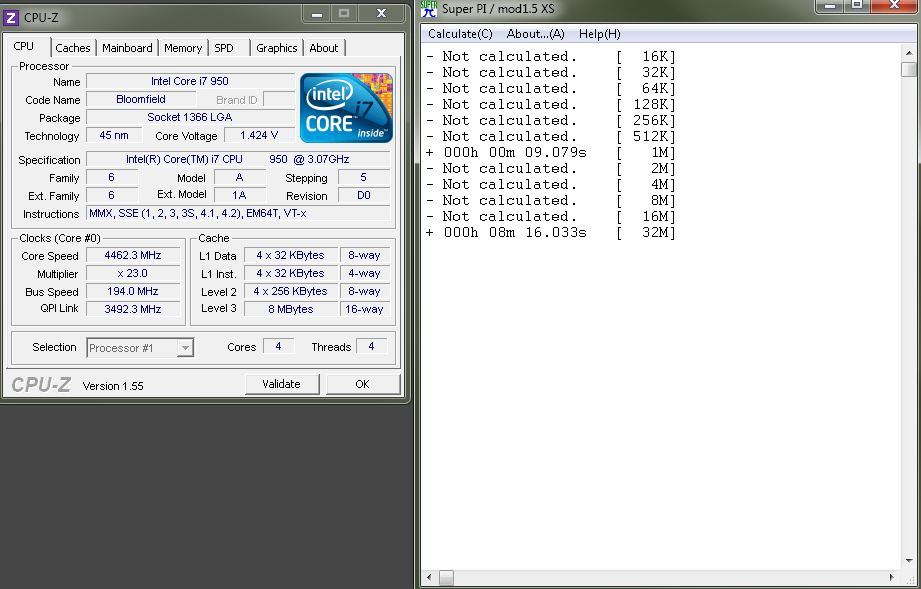The width and height of the screenshot is (921, 589).
Task: Click the 1M result '000h 00m 09.079s'
Action: click(515, 153)
